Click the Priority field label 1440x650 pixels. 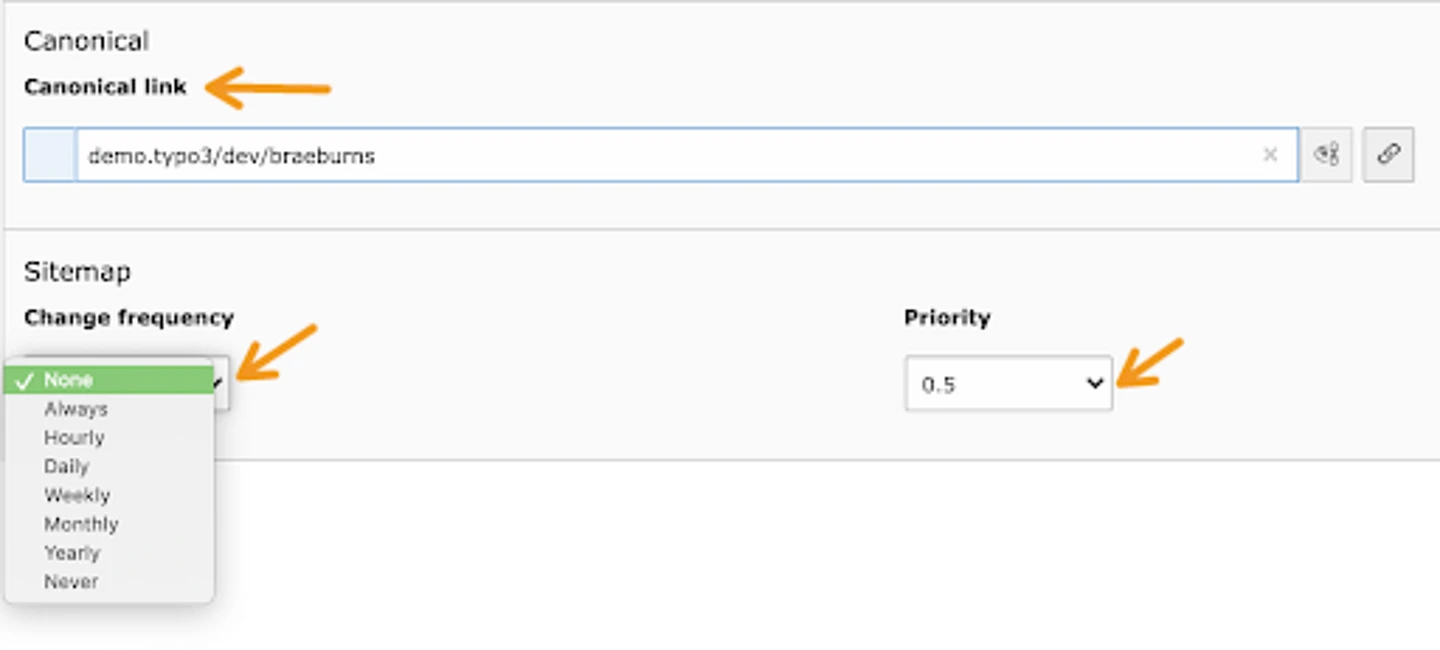(x=947, y=318)
